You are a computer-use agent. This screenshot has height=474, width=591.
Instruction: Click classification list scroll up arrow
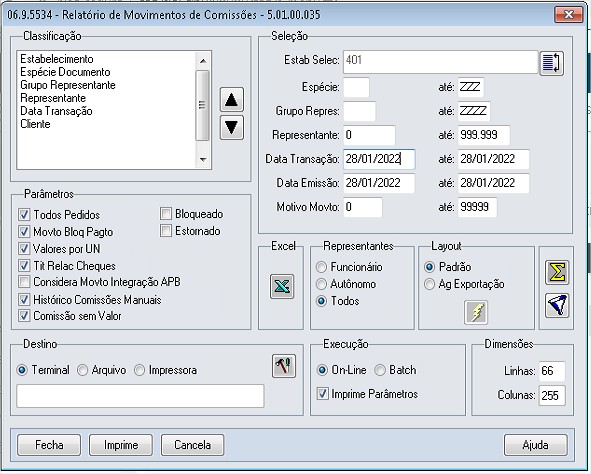(x=203, y=61)
